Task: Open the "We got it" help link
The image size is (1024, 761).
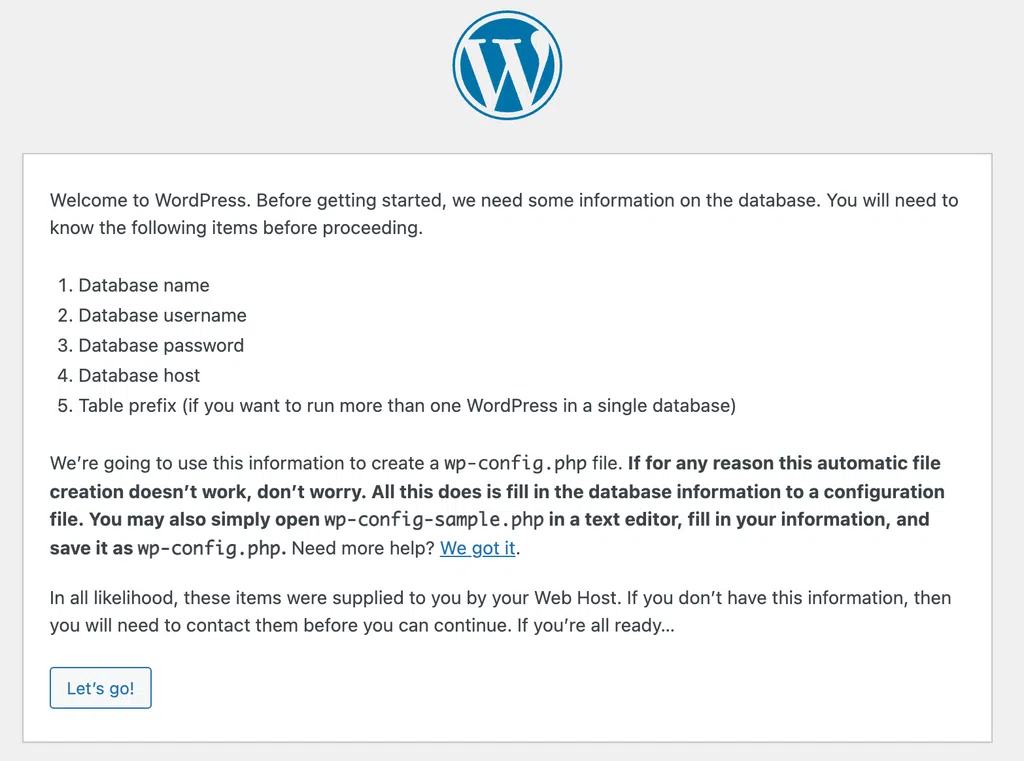Action: [477, 548]
